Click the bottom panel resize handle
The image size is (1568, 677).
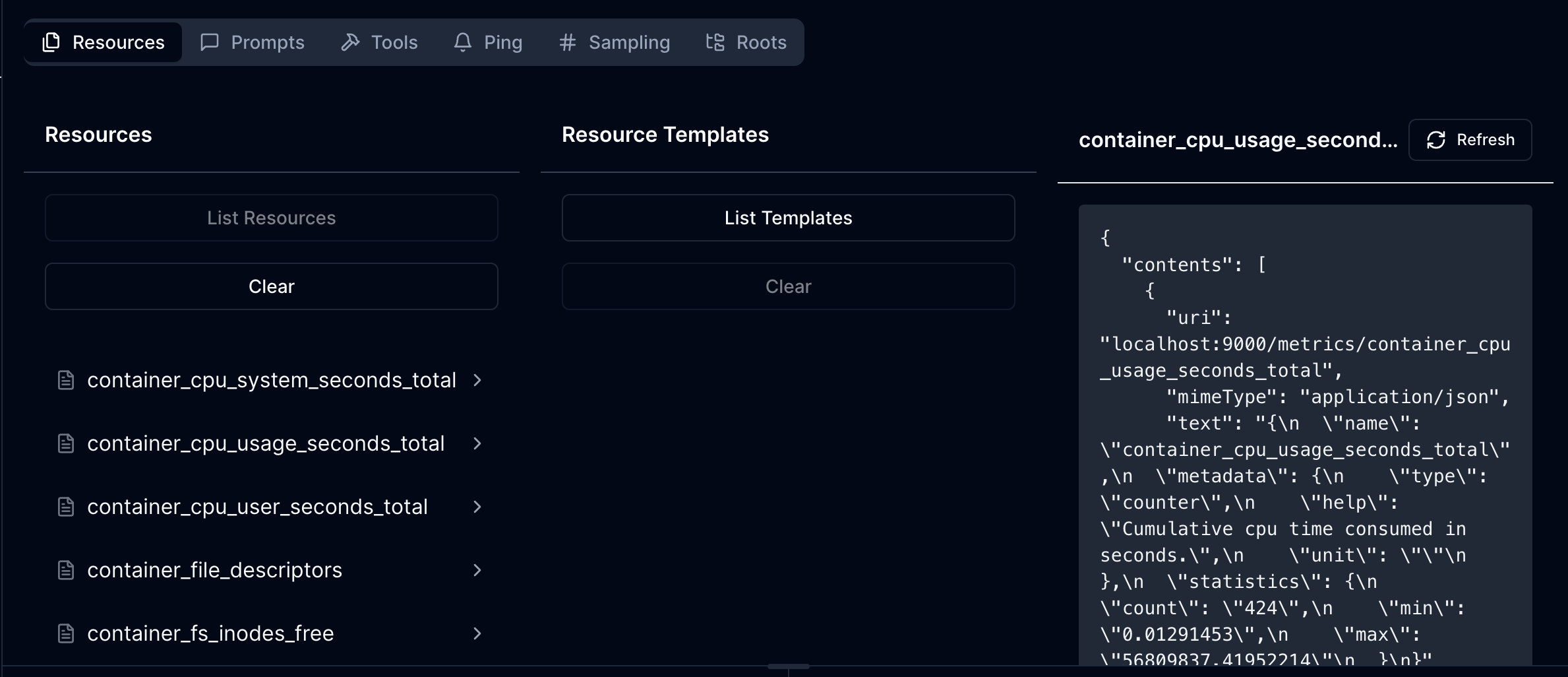pyautogui.click(x=788, y=666)
